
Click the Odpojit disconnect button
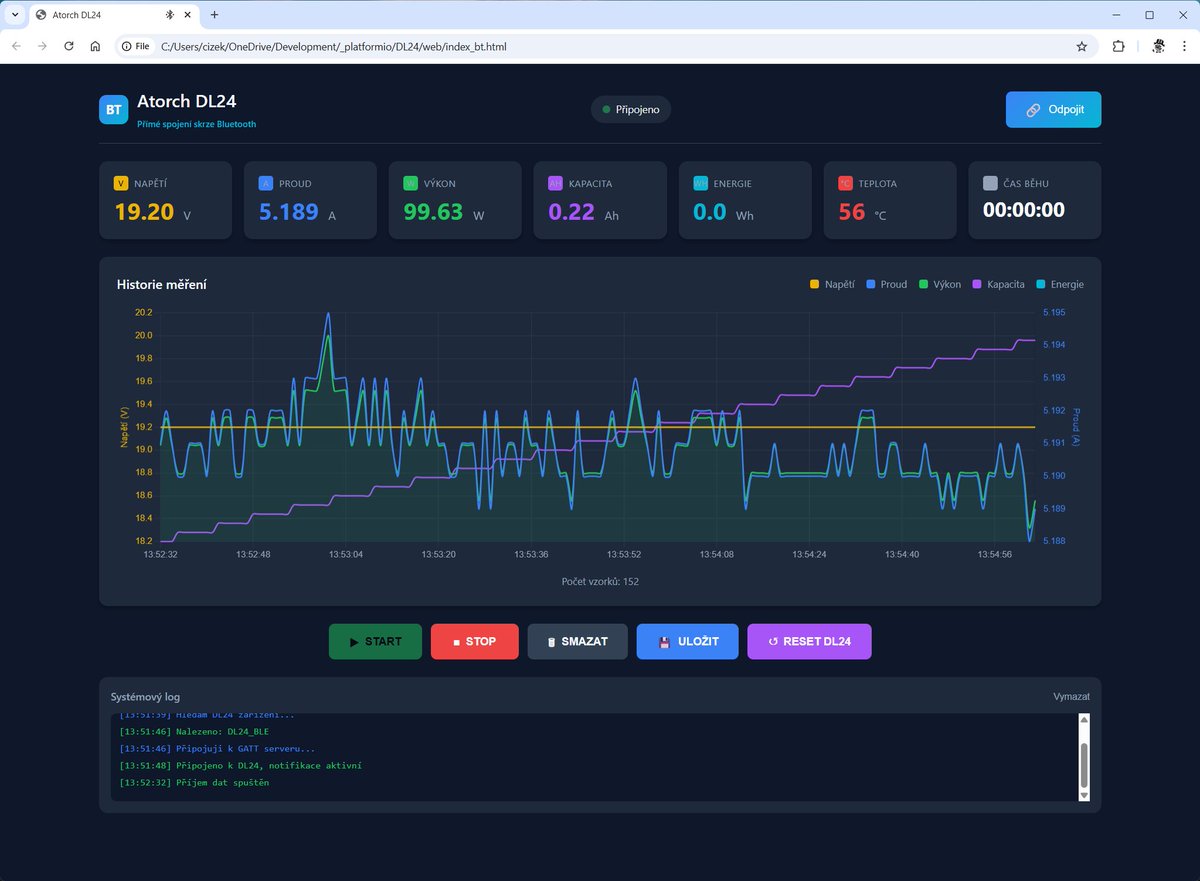click(x=1053, y=110)
